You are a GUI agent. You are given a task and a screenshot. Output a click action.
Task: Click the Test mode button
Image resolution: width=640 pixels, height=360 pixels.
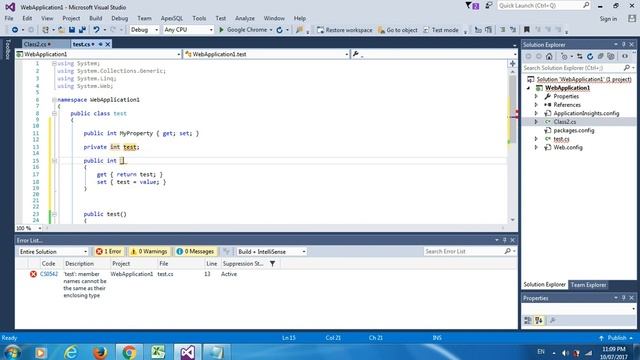tap(441, 30)
